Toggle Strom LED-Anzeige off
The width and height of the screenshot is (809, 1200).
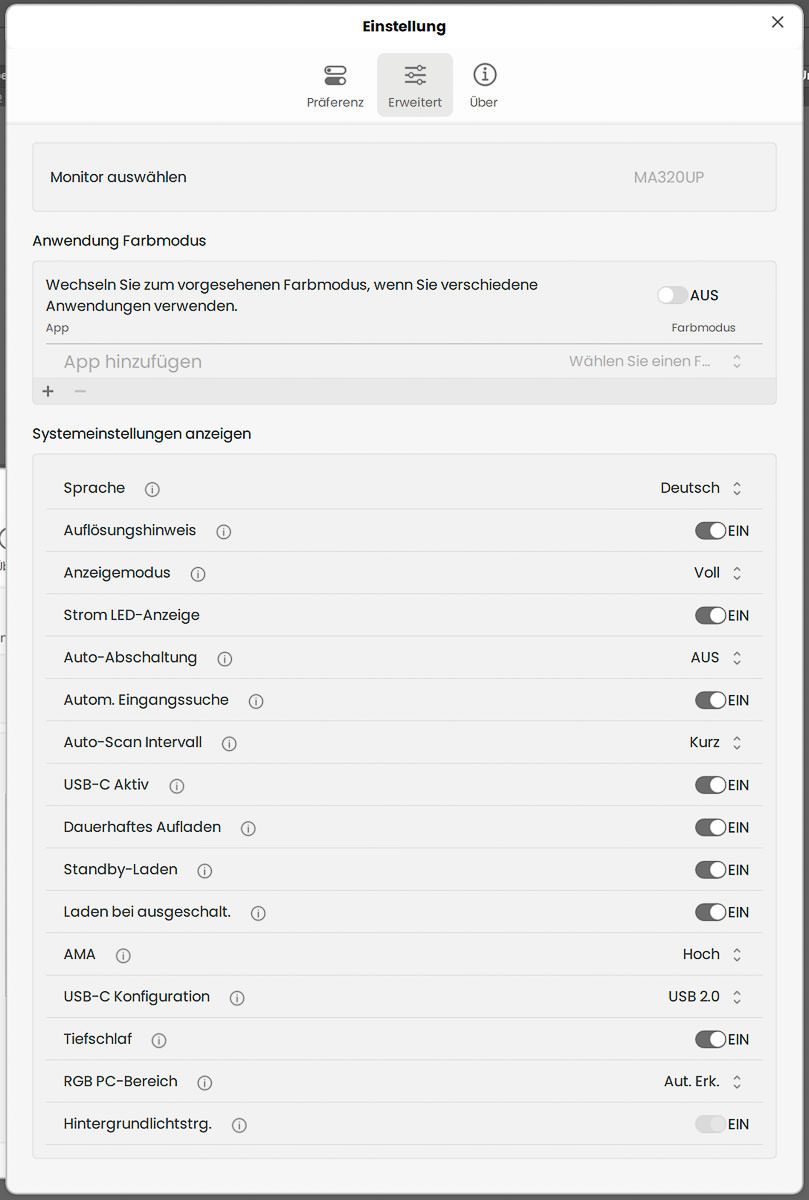coord(710,616)
